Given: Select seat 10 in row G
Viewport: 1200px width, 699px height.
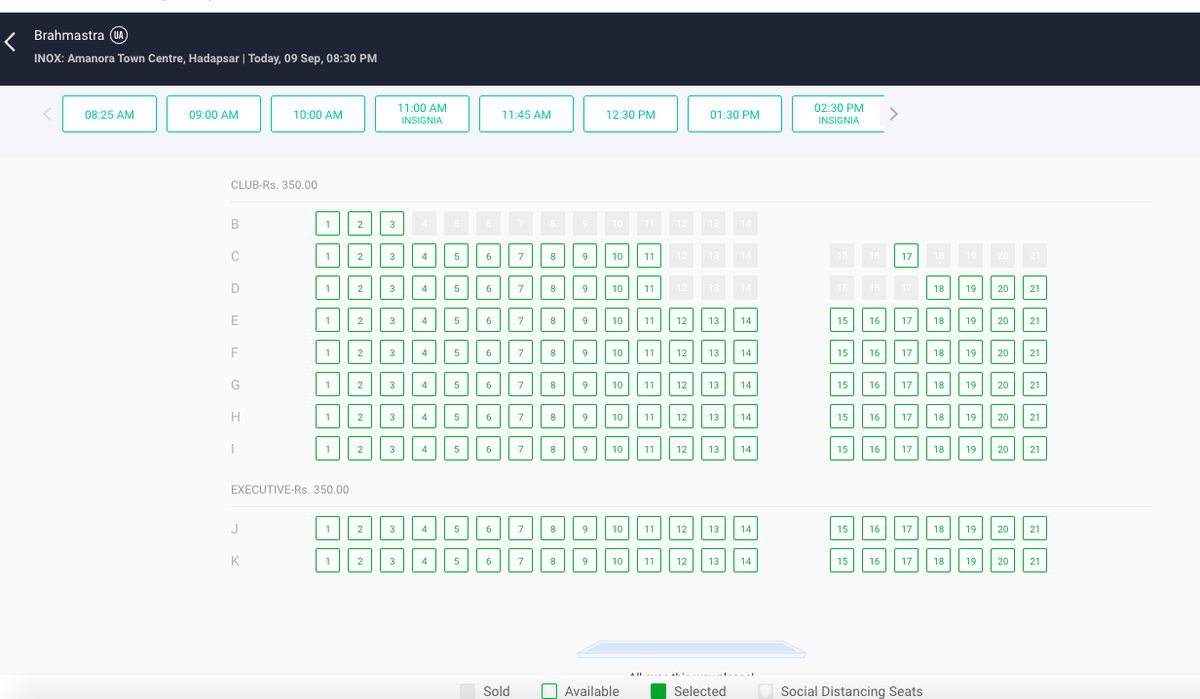Looking at the screenshot, I should pyautogui.click(x=617, y=384).
